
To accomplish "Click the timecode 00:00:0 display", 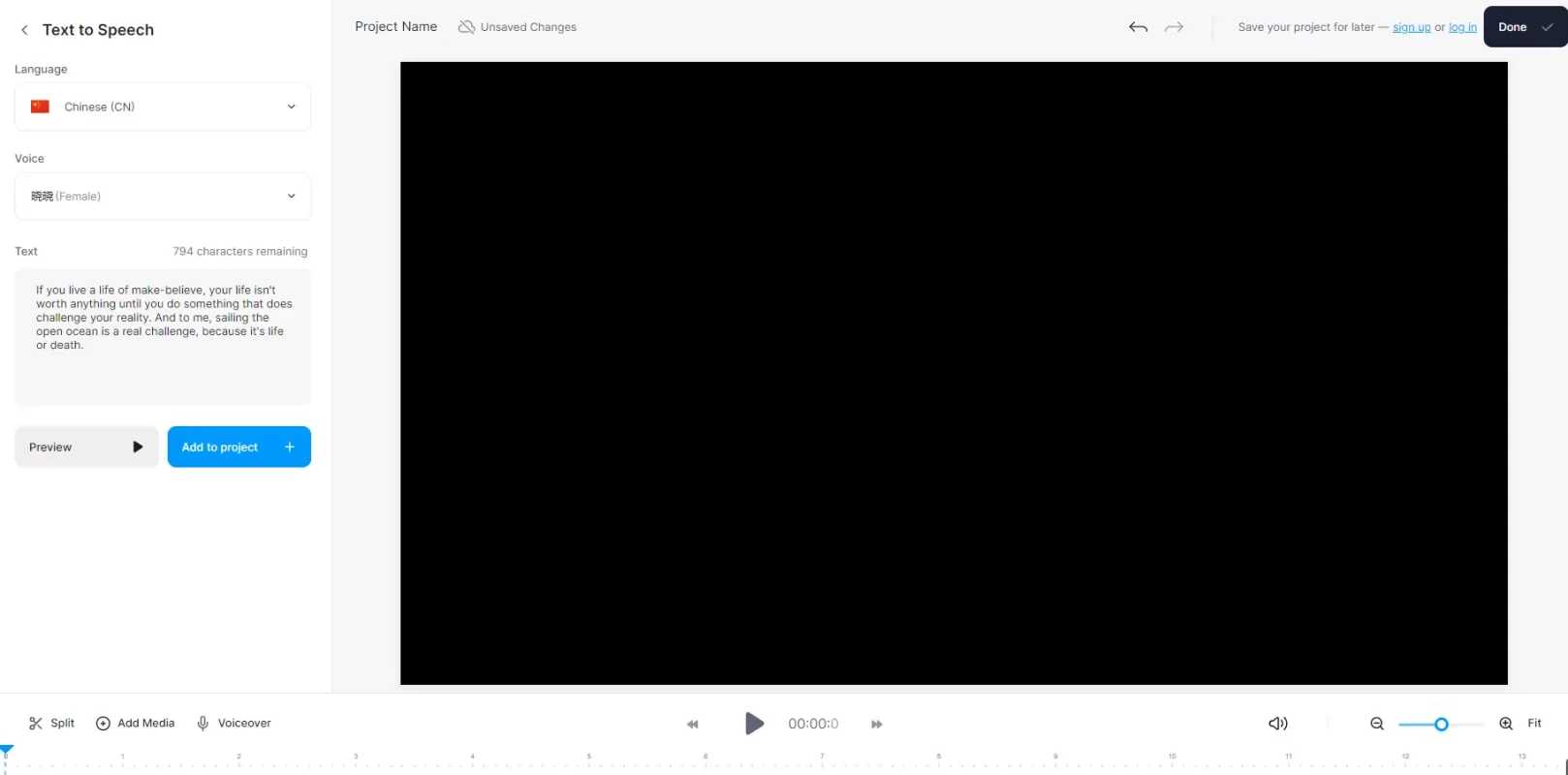I will tap(813, 724).
